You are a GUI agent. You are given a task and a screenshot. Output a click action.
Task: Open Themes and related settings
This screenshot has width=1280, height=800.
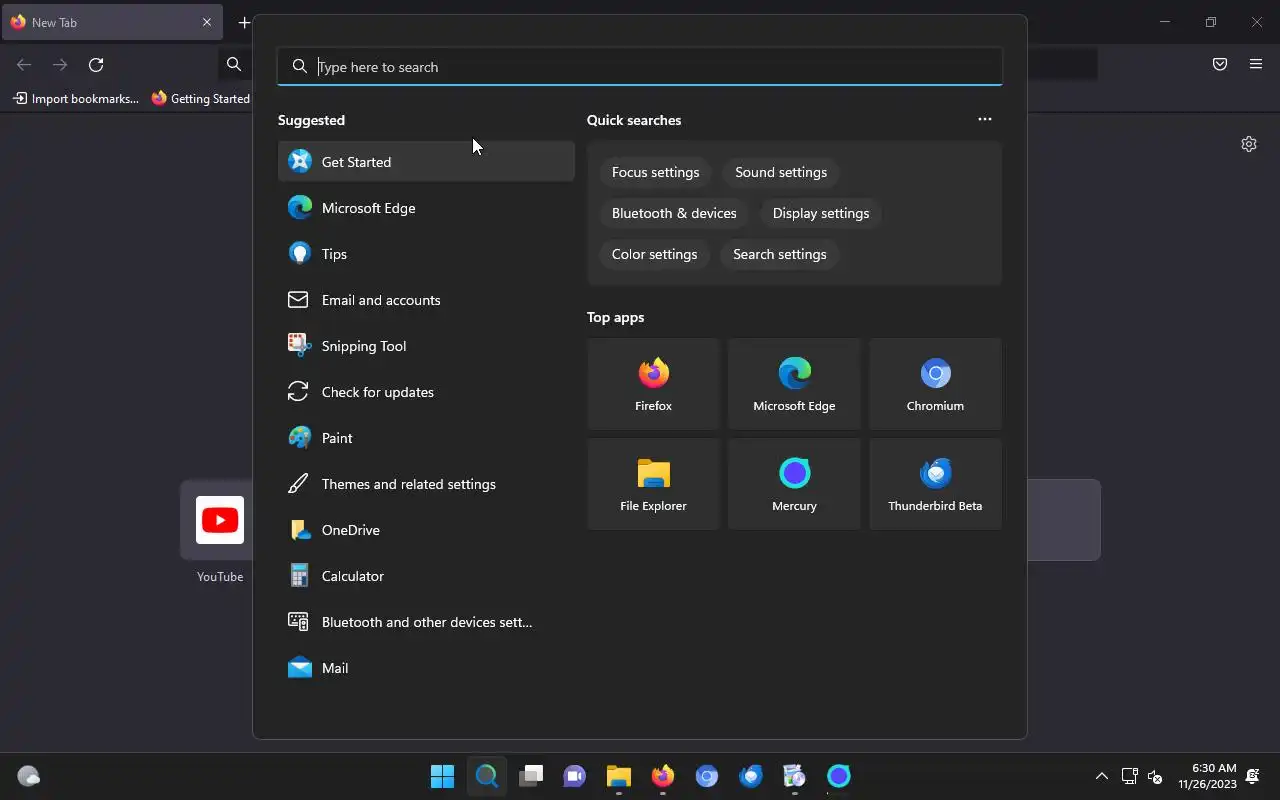[x=426, y=484]
